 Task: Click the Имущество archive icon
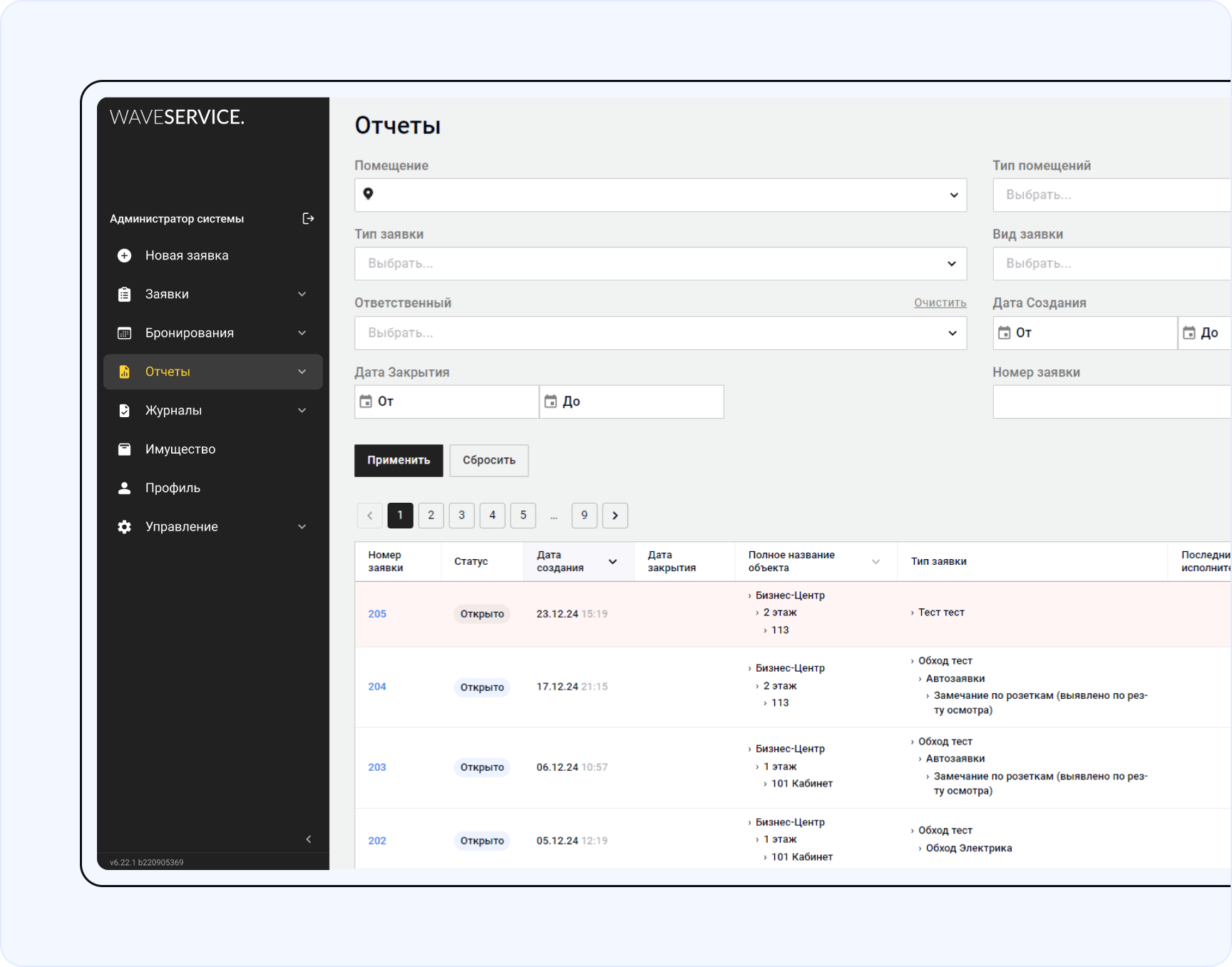coord(124,449)
